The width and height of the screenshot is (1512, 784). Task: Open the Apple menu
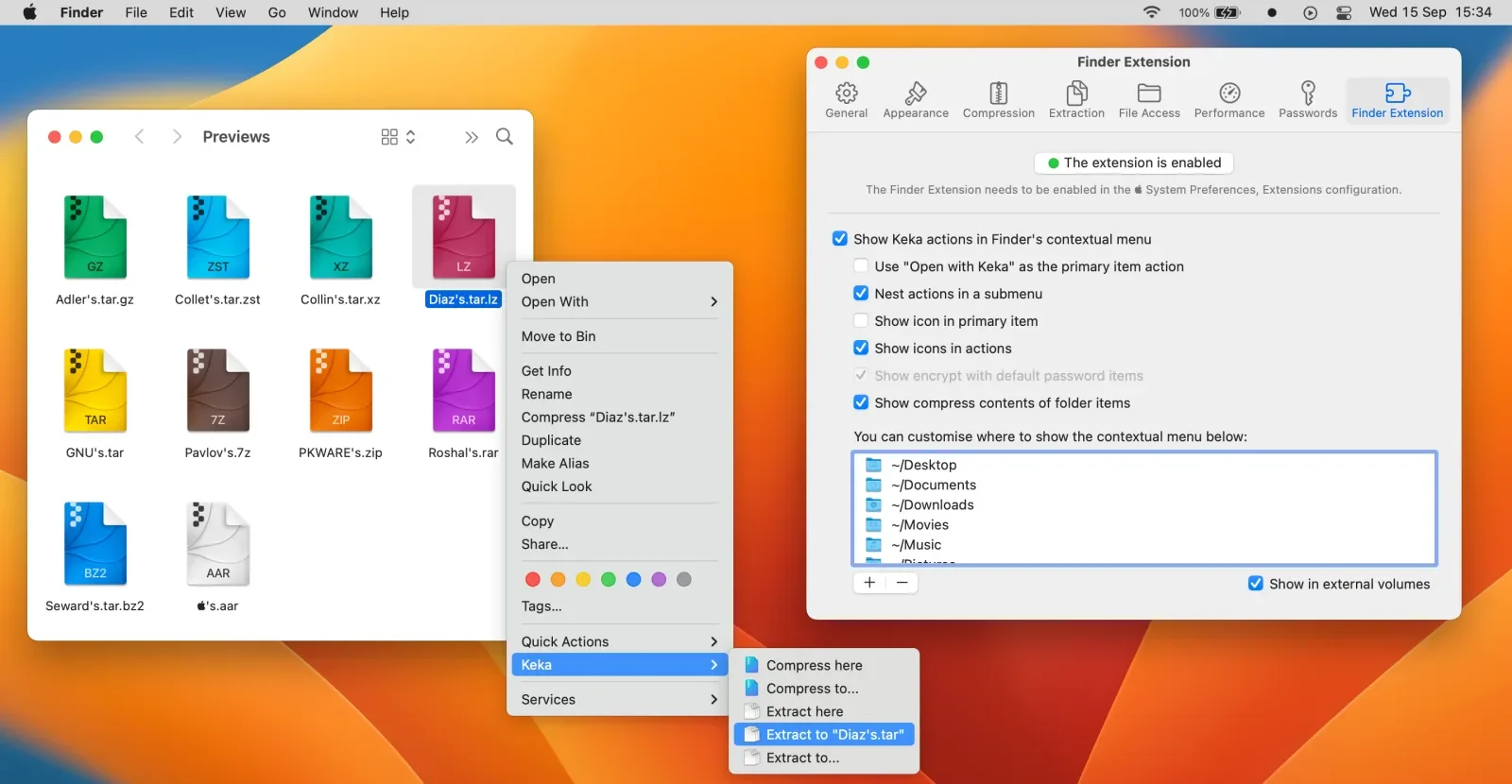[x=29, y=12]
